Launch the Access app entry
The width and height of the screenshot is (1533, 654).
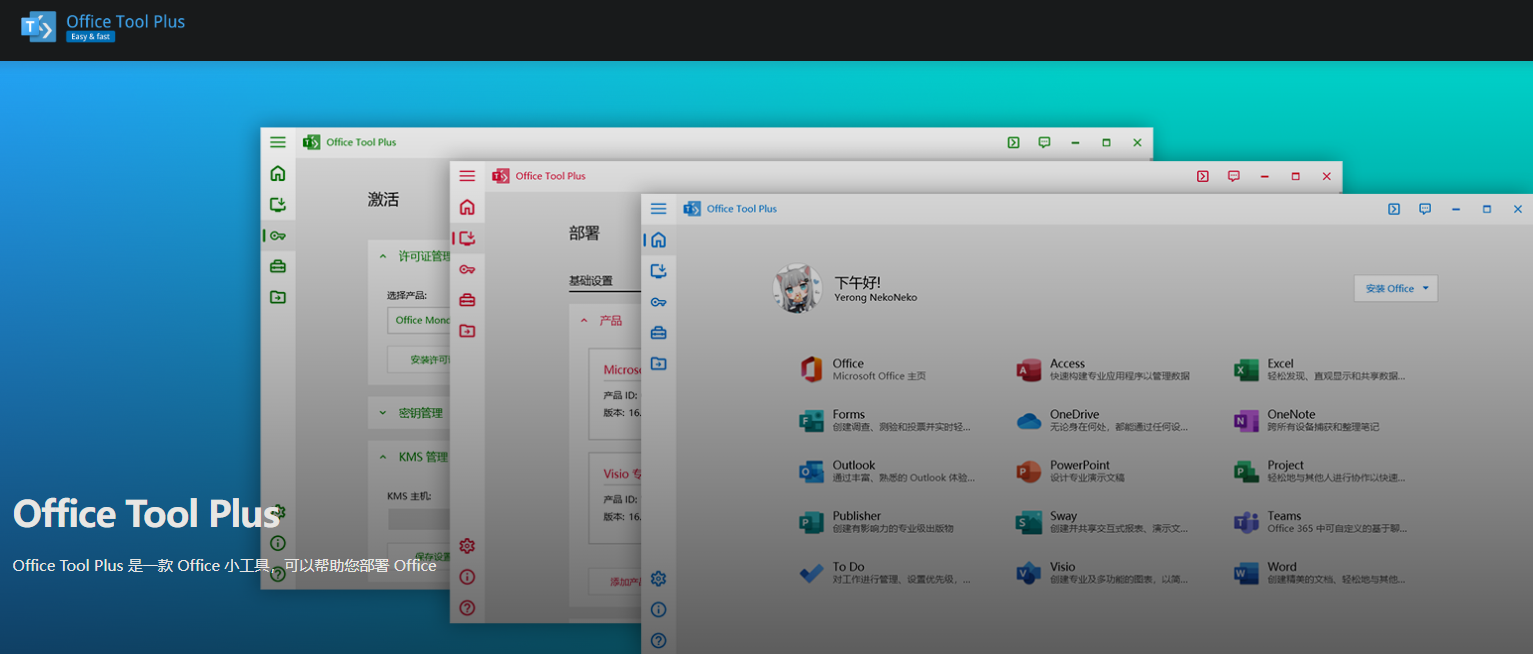(1103, 369)
